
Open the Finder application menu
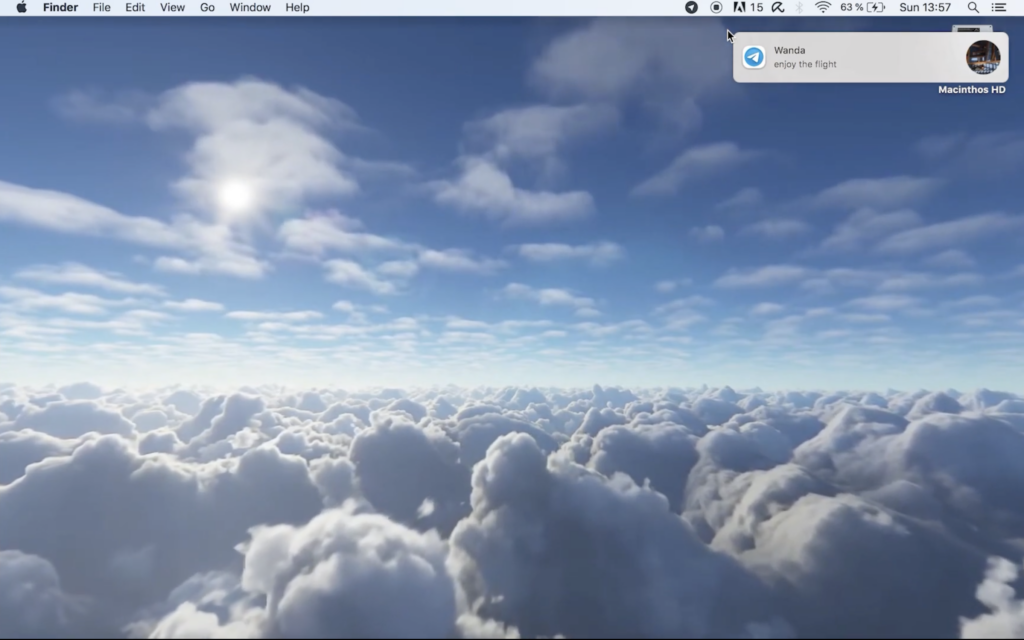pyautogui.click(x=61, y=7)
